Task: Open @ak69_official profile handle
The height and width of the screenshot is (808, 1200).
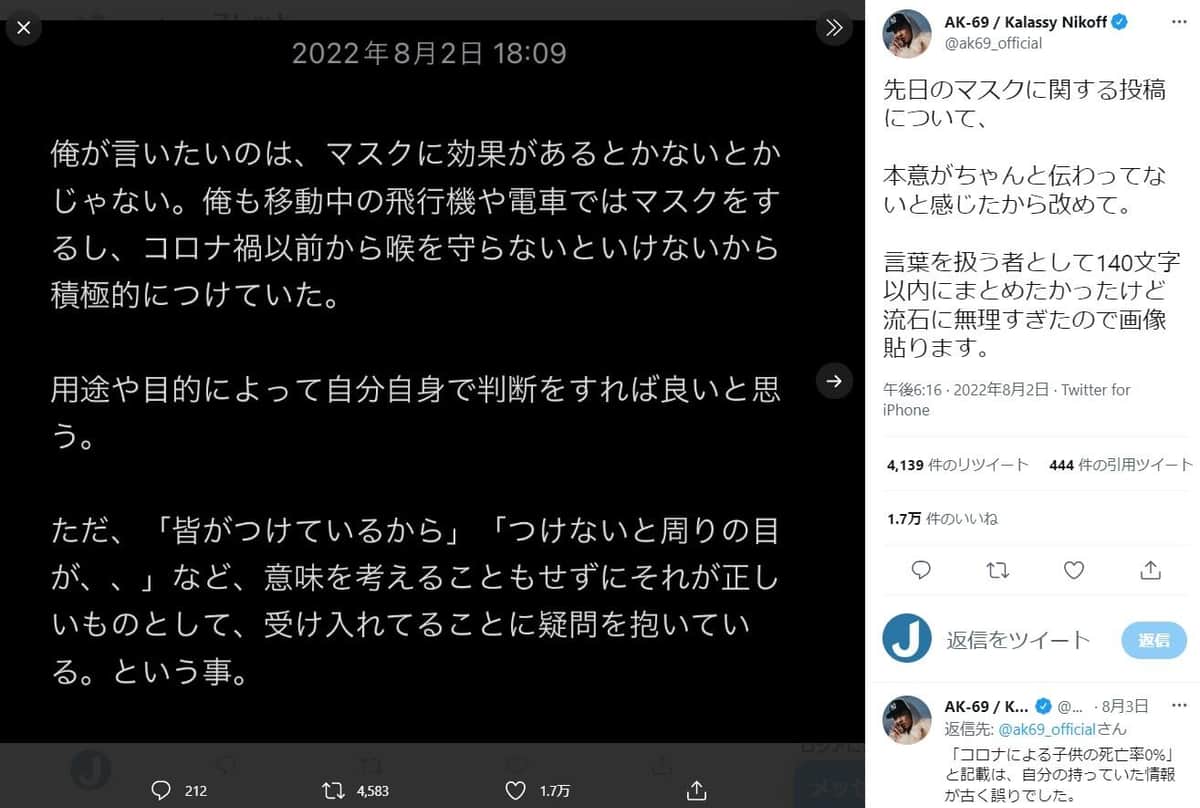Action: [x=993, y=43]
